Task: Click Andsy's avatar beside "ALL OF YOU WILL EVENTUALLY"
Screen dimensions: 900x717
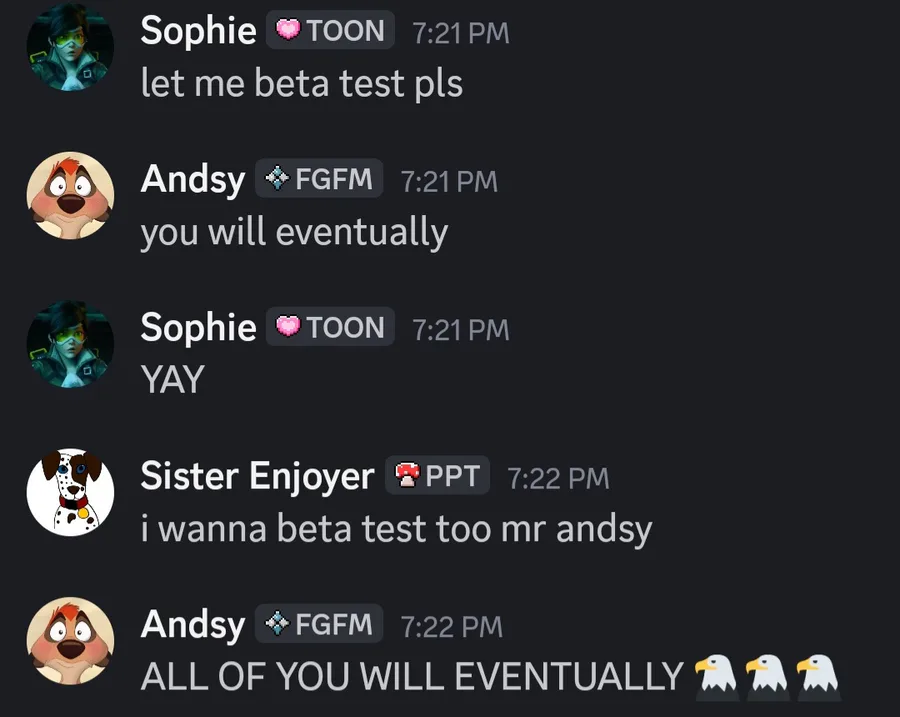Action: [x=70, y=641]
